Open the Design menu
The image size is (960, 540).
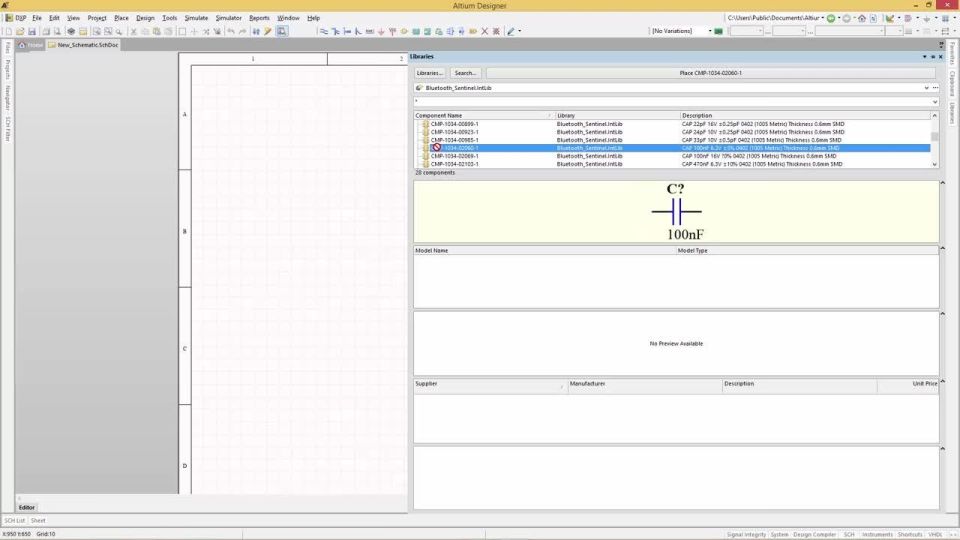point(145,18)
